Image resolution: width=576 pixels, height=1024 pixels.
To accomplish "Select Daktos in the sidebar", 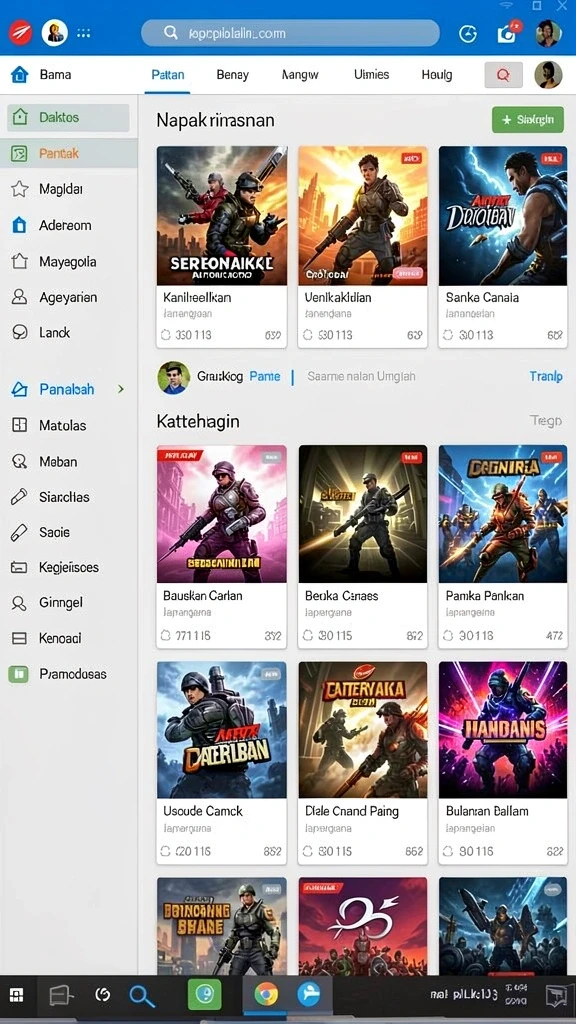I will coord(69,118).
